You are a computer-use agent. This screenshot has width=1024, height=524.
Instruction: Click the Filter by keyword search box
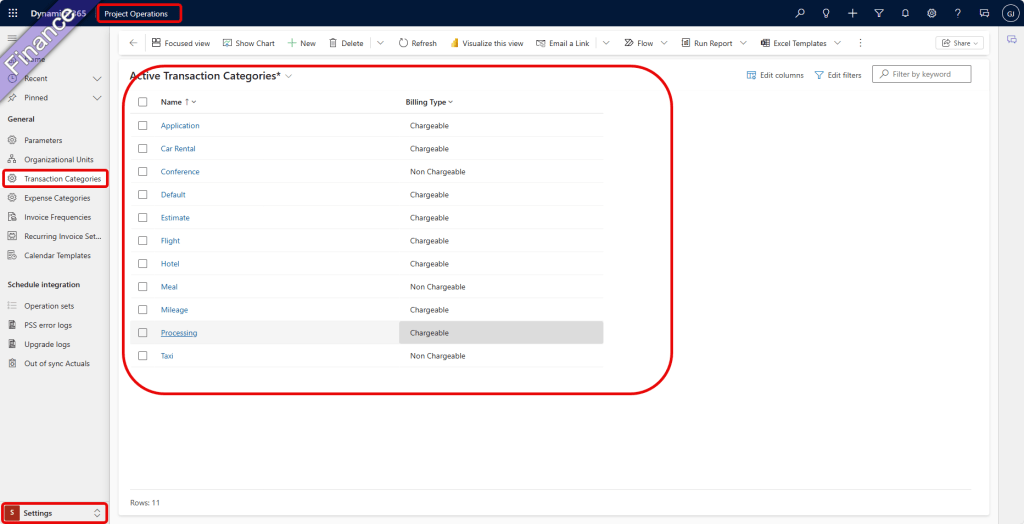pos(928,74)
